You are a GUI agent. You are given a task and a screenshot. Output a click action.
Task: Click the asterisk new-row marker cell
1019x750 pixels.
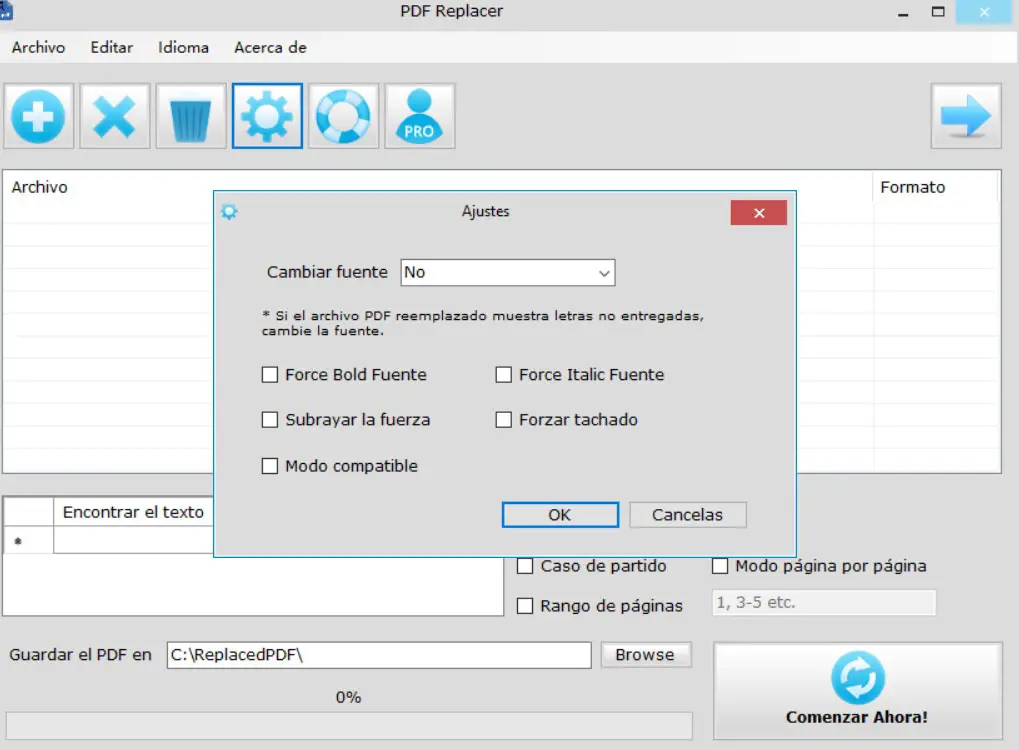coord(29,540)
